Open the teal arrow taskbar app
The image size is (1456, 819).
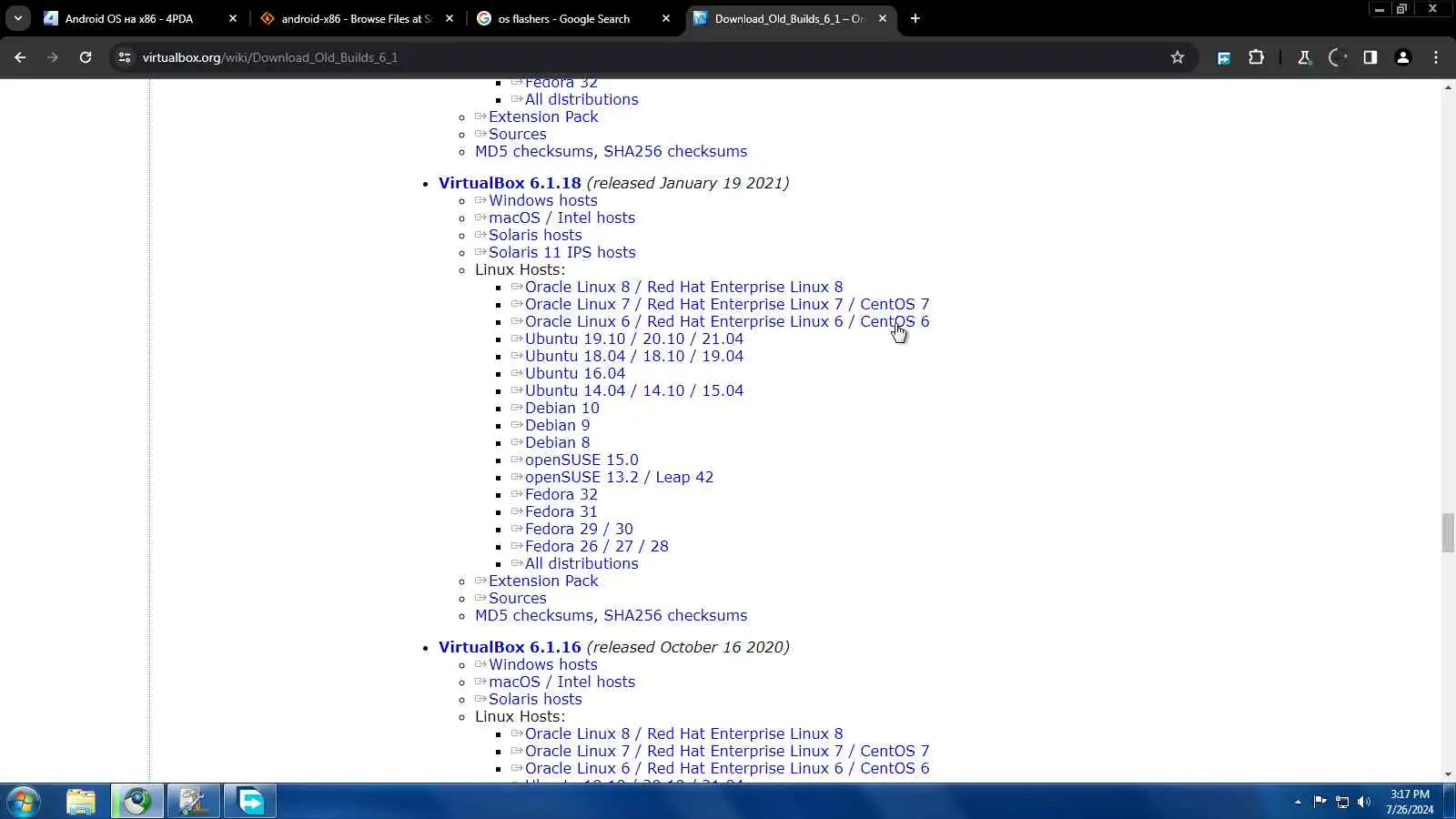click(250, 802)
